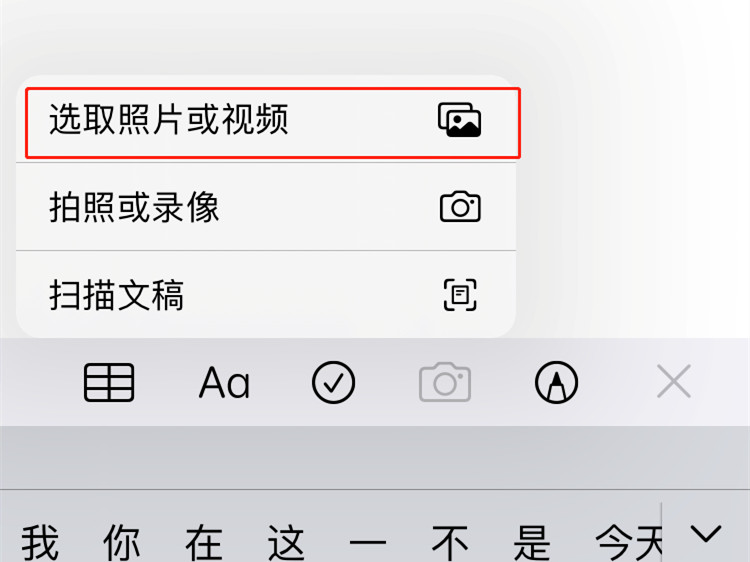750x562 pixels.
Task: Tap the 扫描文稿 menu entry
Action: [x=266, y=295]
